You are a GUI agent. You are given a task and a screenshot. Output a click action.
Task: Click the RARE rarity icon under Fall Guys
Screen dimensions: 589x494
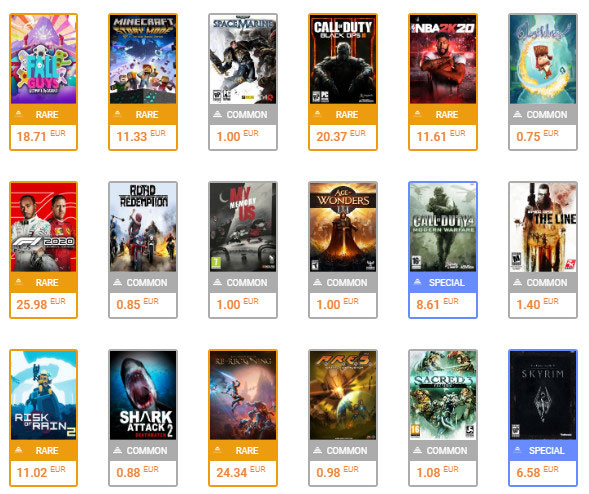(x=18, y=114)
